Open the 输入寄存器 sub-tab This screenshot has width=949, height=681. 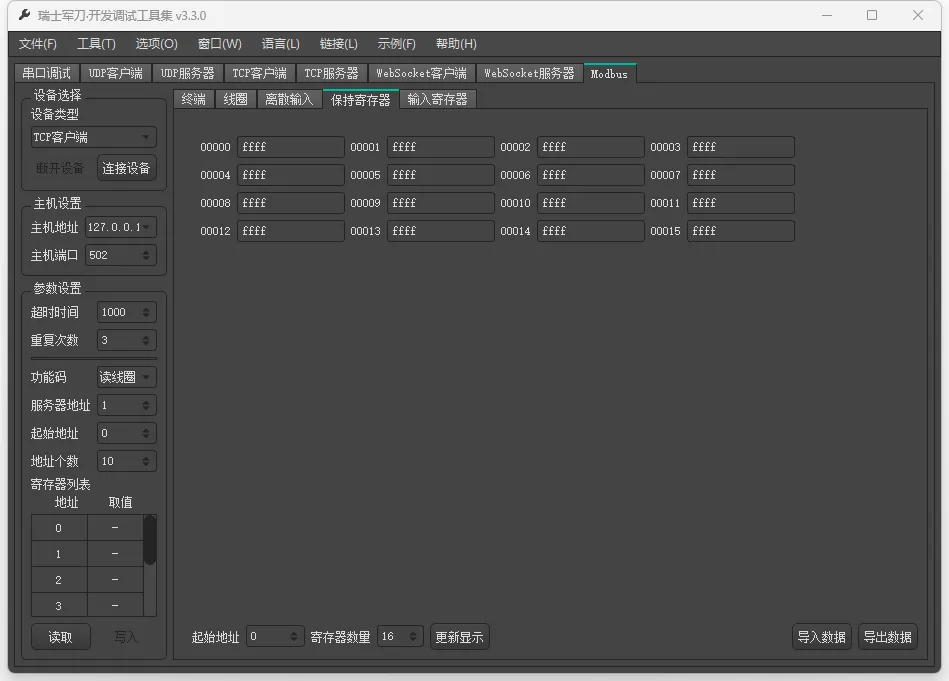(438, 99)
